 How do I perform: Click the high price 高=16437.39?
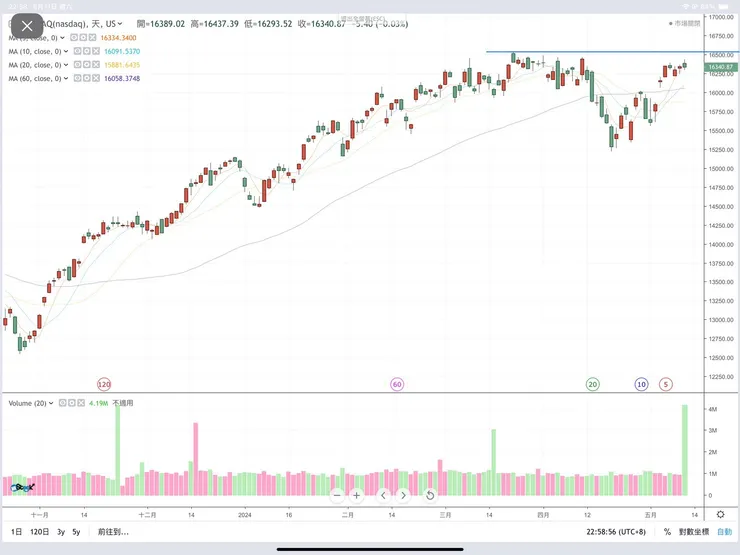click(x=215, y=24)
